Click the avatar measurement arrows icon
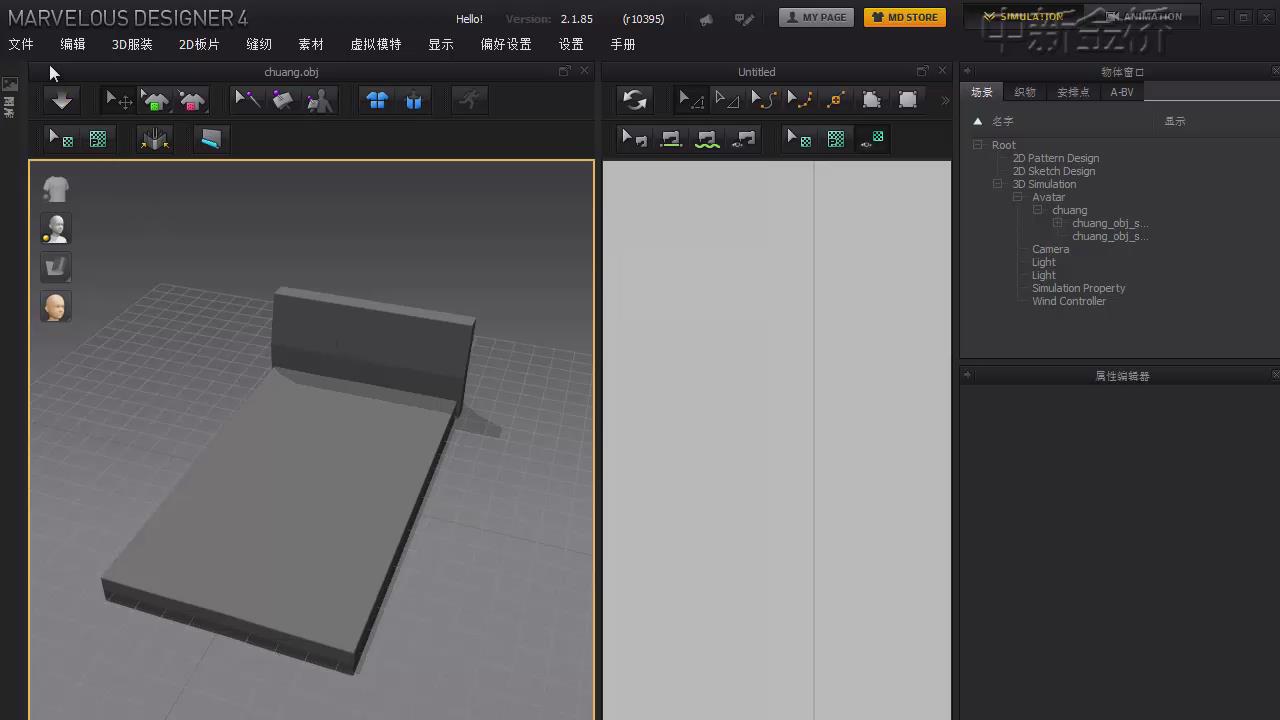Image resolution: width=1280 pixels, height=720 pixels. coord(154,139)
